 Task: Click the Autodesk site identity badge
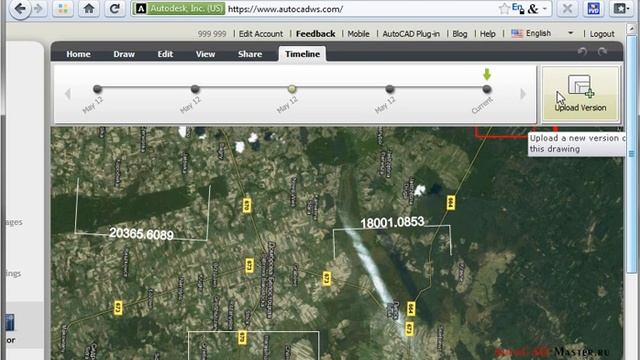coord(180,9)
